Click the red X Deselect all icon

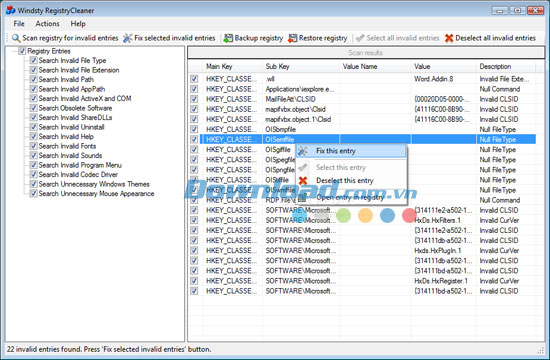(x=449, y=38)
